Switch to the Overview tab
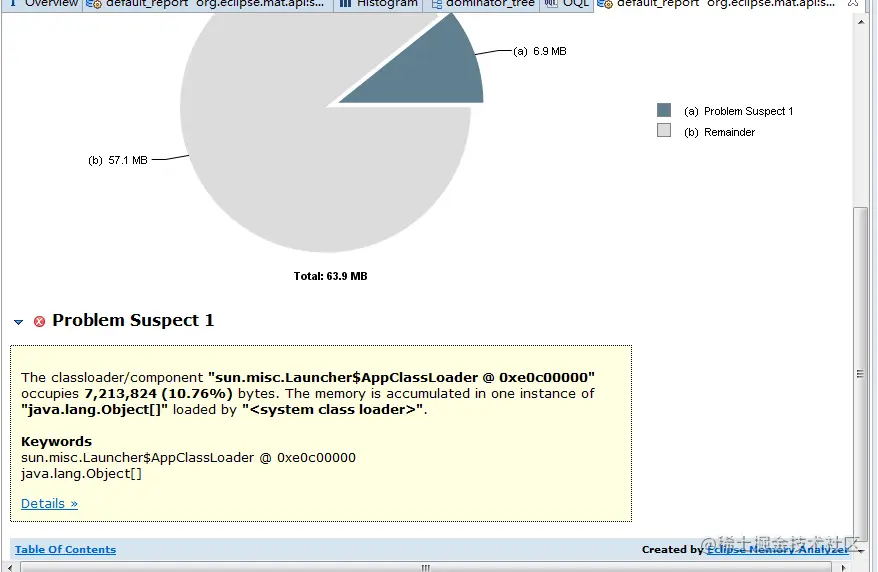The width and height of the screenshot is (878, 572). point(43,4)
